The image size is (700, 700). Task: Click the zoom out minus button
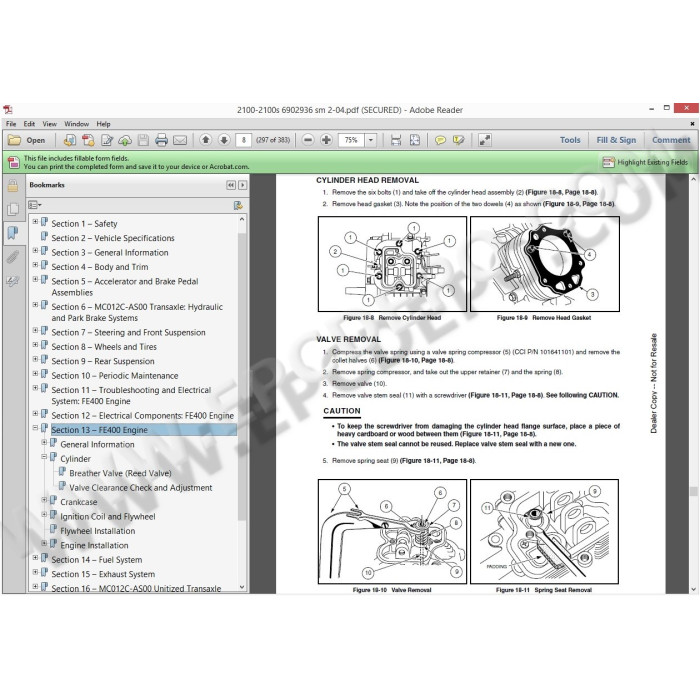pyautogui.click(x=308, y=140)
